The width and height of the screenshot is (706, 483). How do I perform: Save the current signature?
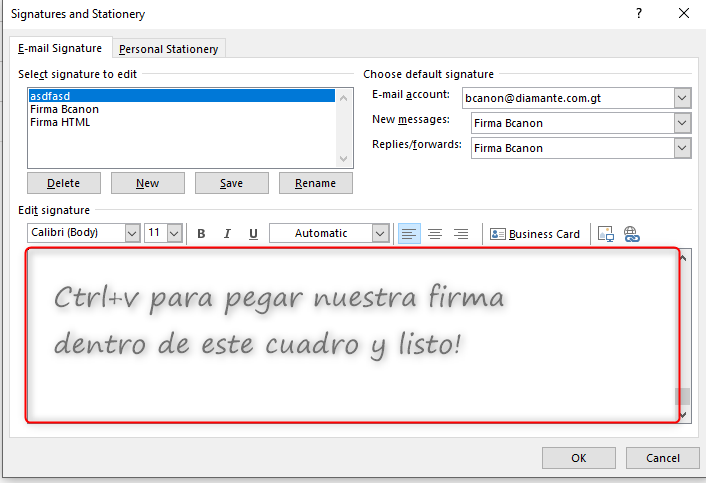[231, 183]
